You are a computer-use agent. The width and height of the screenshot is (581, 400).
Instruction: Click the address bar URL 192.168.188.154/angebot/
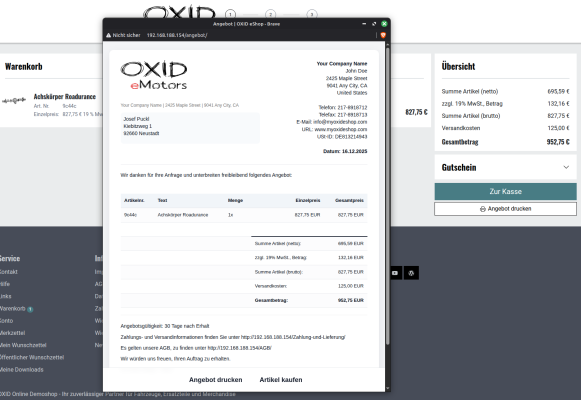(x=177, y=35)
